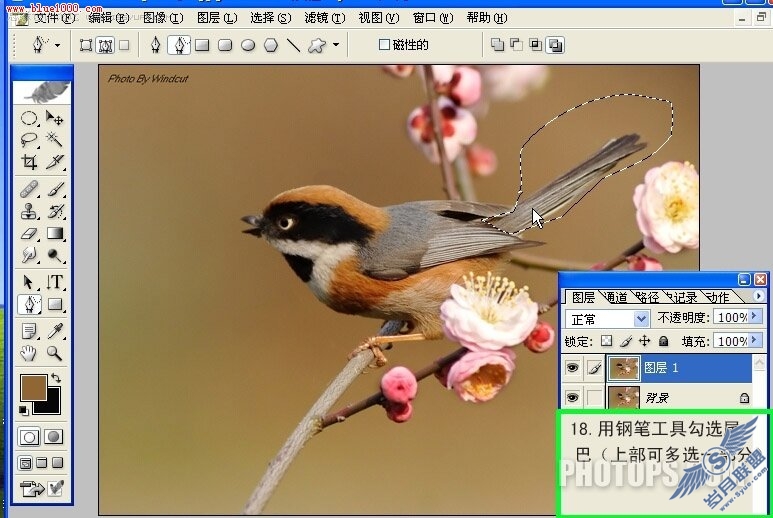Switch to Quick Mask mode
The height and width of the screenshot is (518, 773).
(x=54, y=437)
